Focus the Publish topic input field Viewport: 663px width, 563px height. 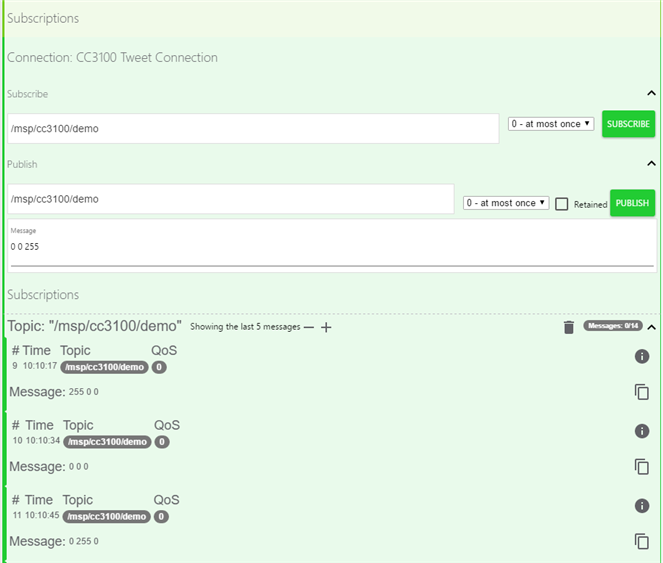pyautogui.click(x=230, y=198)
